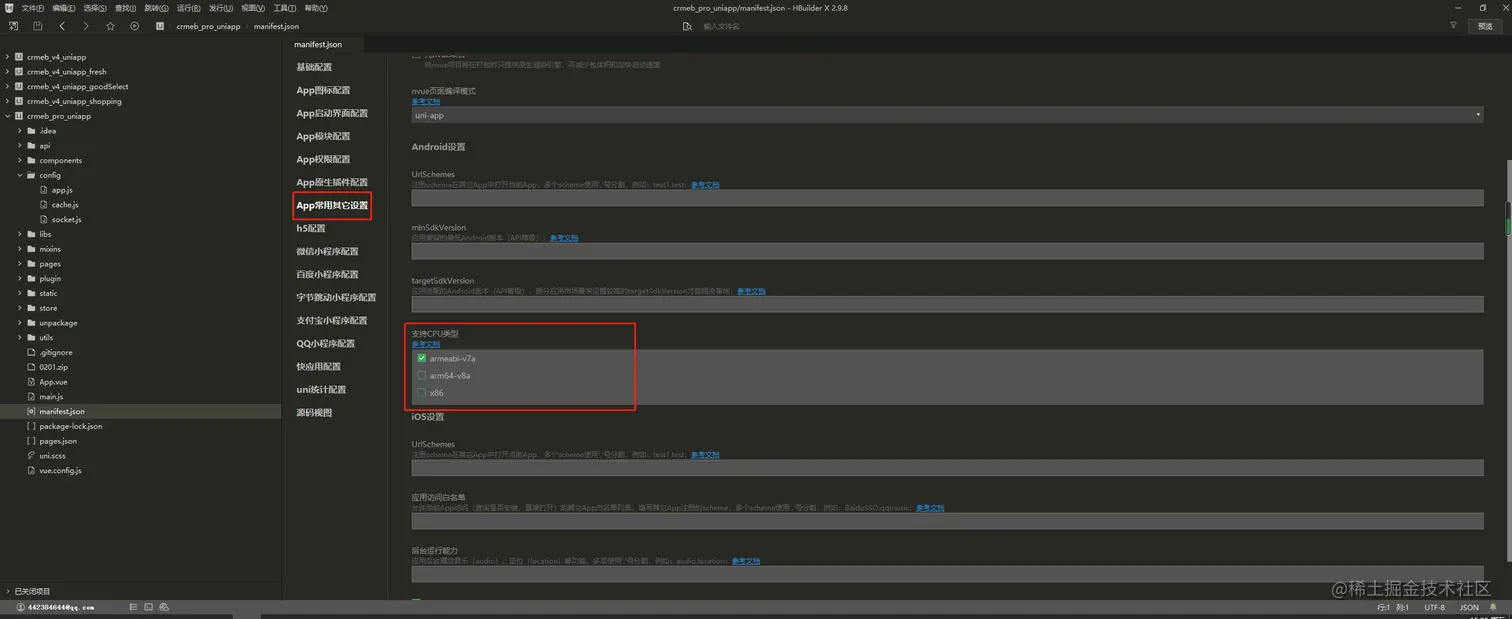Open the 微信小程序配置 section
Screen dimensions: 1512x619
[x=327, y=251]
